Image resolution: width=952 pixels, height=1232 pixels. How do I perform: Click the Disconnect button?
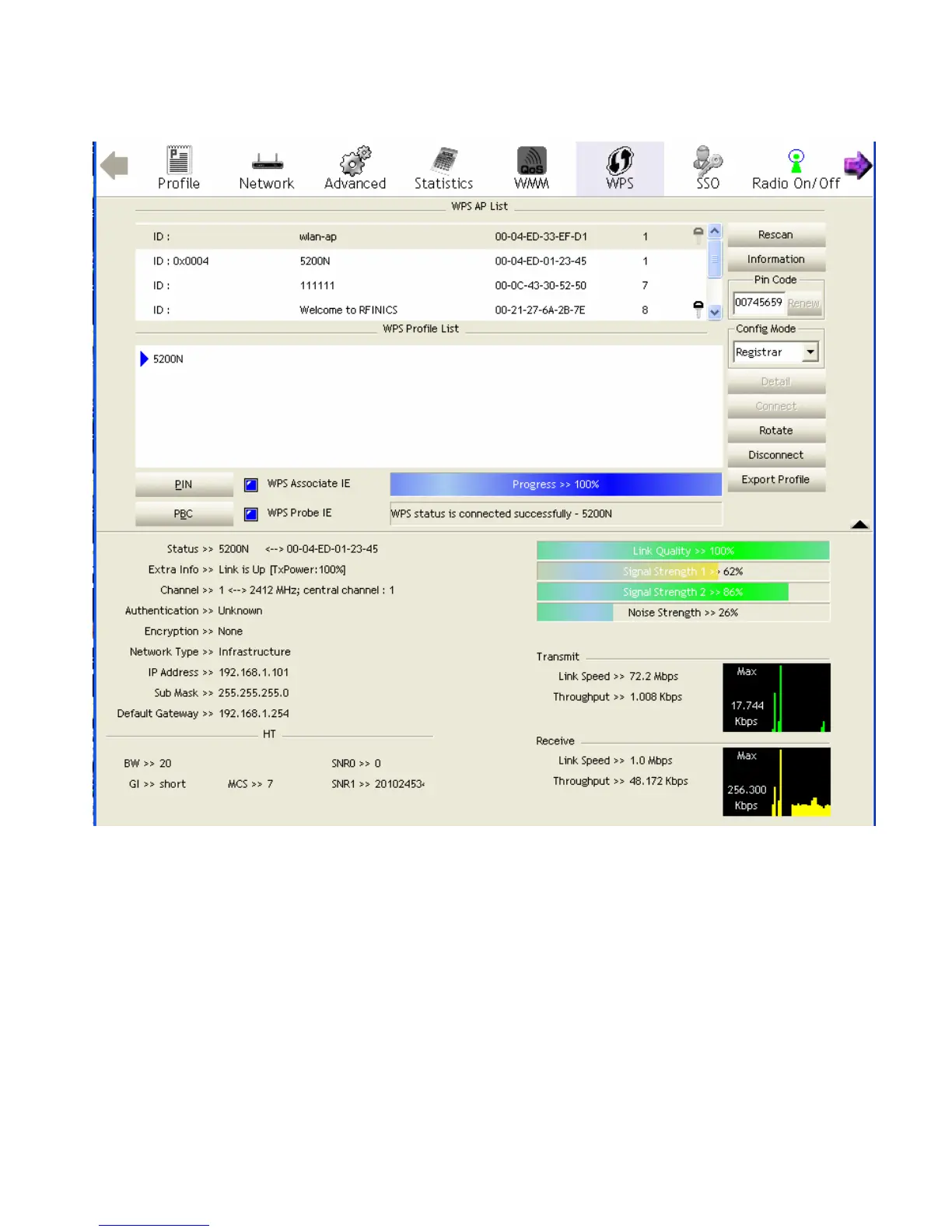pos(775,455)
